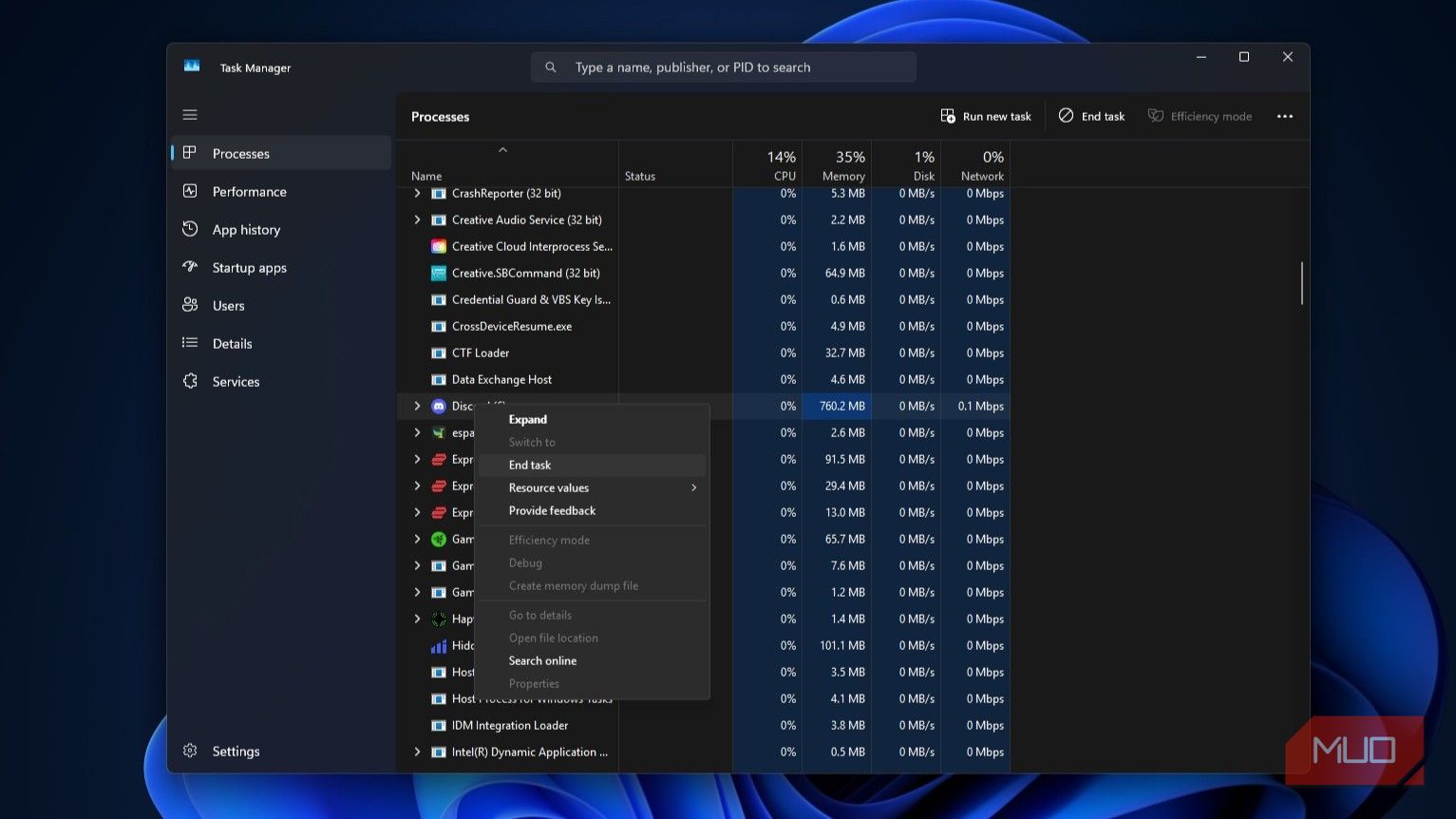Select Provide feedback in the context menu
This screenshot has width=1456, height=819.
pyautogui.click(x=592, y=510)
